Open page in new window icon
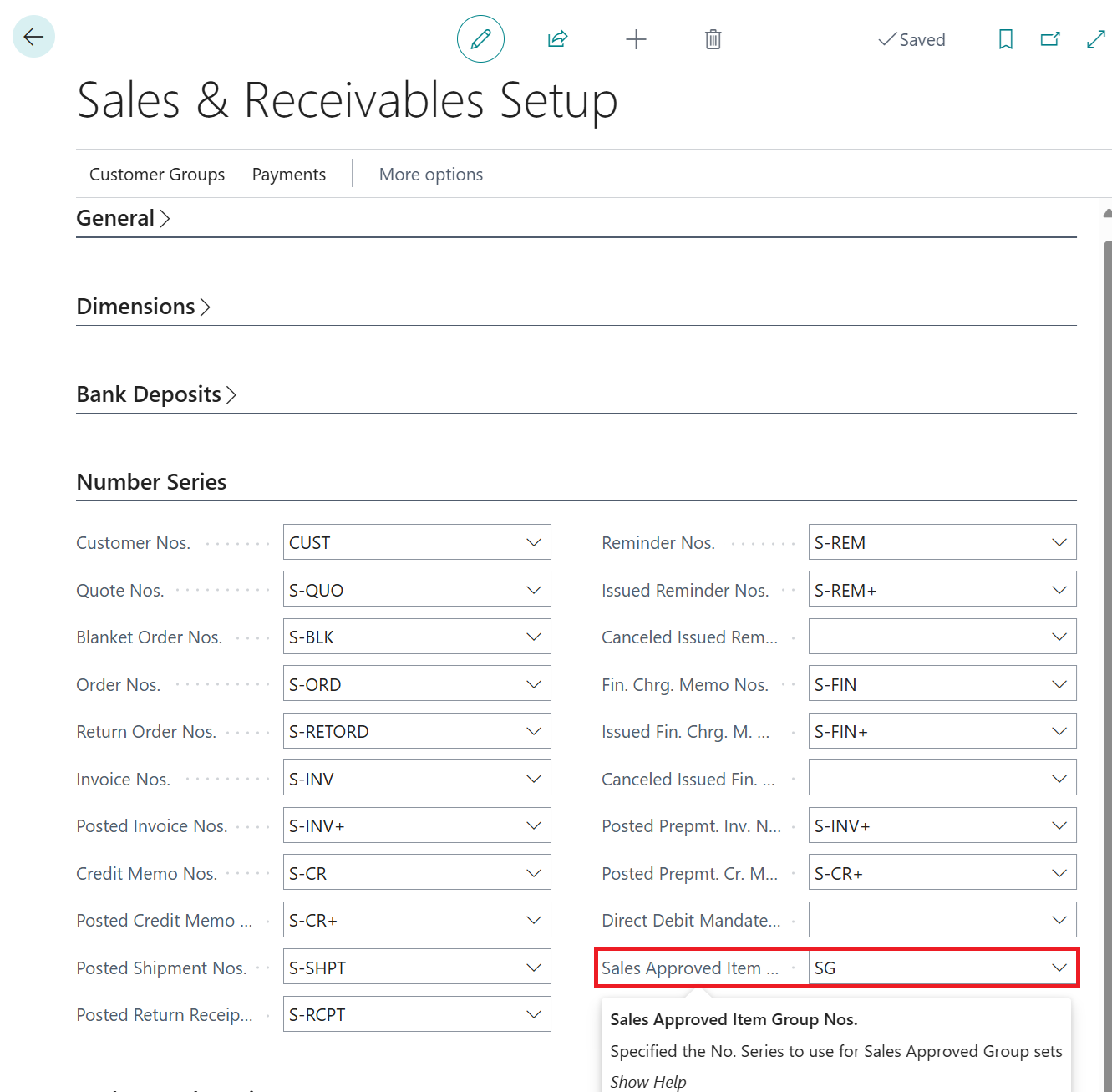Viewport: 1112px width, 1092px height. click(x=1050, y=39)
